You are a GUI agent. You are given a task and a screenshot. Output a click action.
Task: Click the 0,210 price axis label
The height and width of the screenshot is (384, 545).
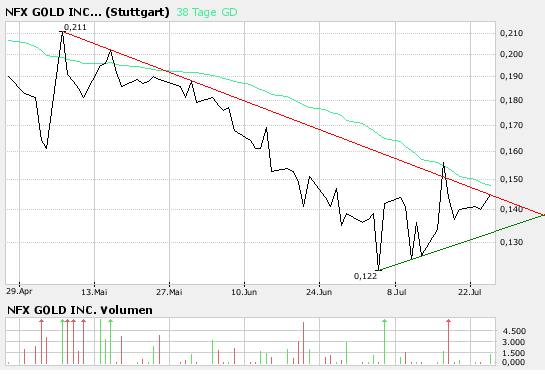click(511, 33)
